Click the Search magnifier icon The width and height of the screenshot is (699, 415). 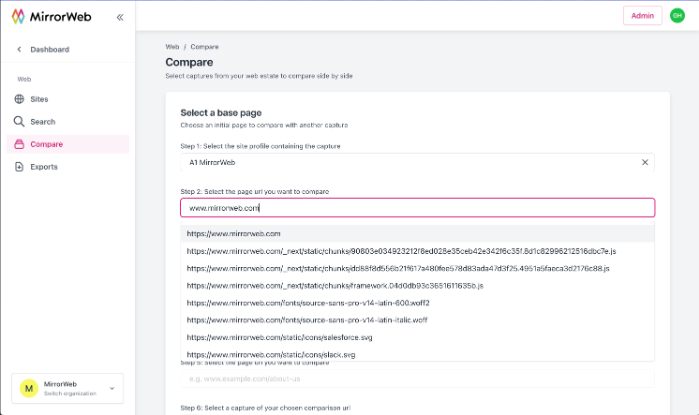point(19,122)
